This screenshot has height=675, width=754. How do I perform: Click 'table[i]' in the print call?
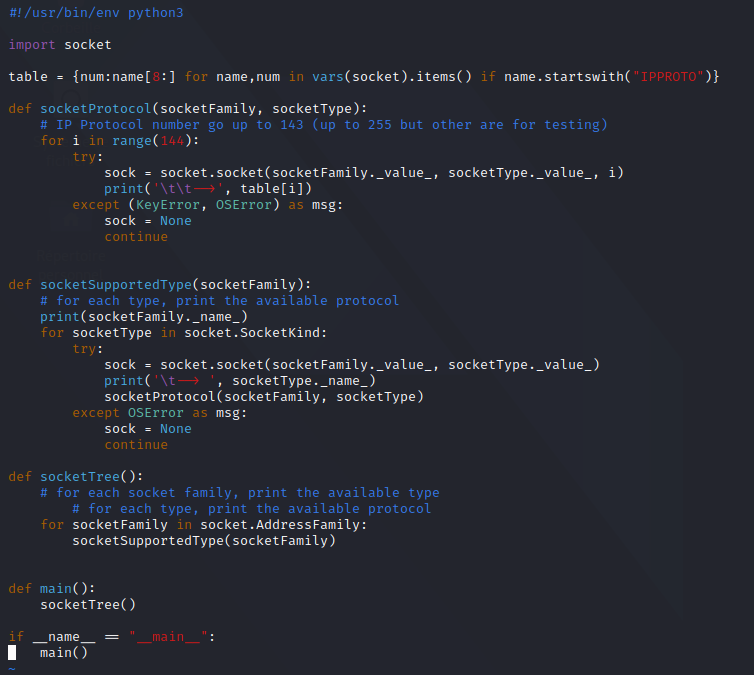[272, 188]
